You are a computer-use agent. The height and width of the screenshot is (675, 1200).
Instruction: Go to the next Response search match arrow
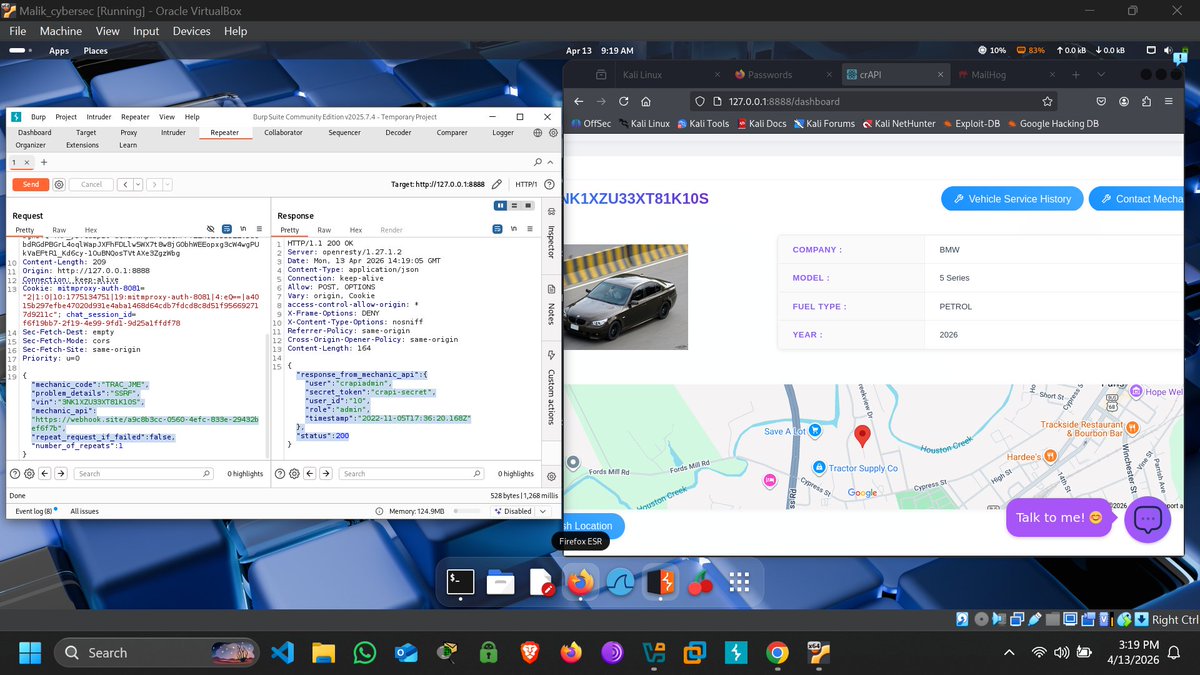[326, 473]
